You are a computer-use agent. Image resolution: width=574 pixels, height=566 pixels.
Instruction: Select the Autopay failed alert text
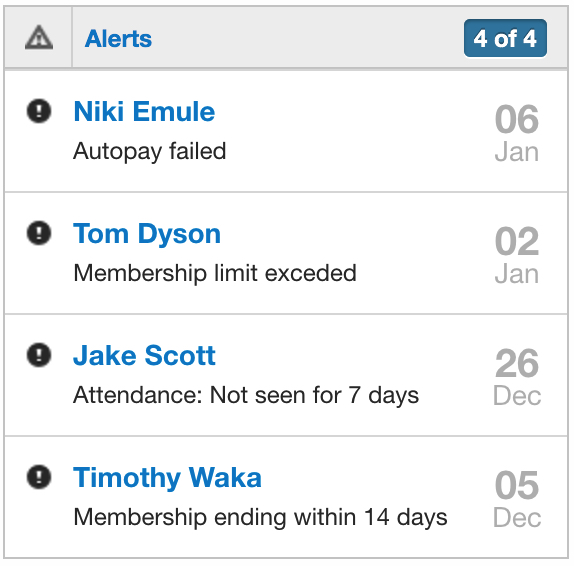click(149, 151)
